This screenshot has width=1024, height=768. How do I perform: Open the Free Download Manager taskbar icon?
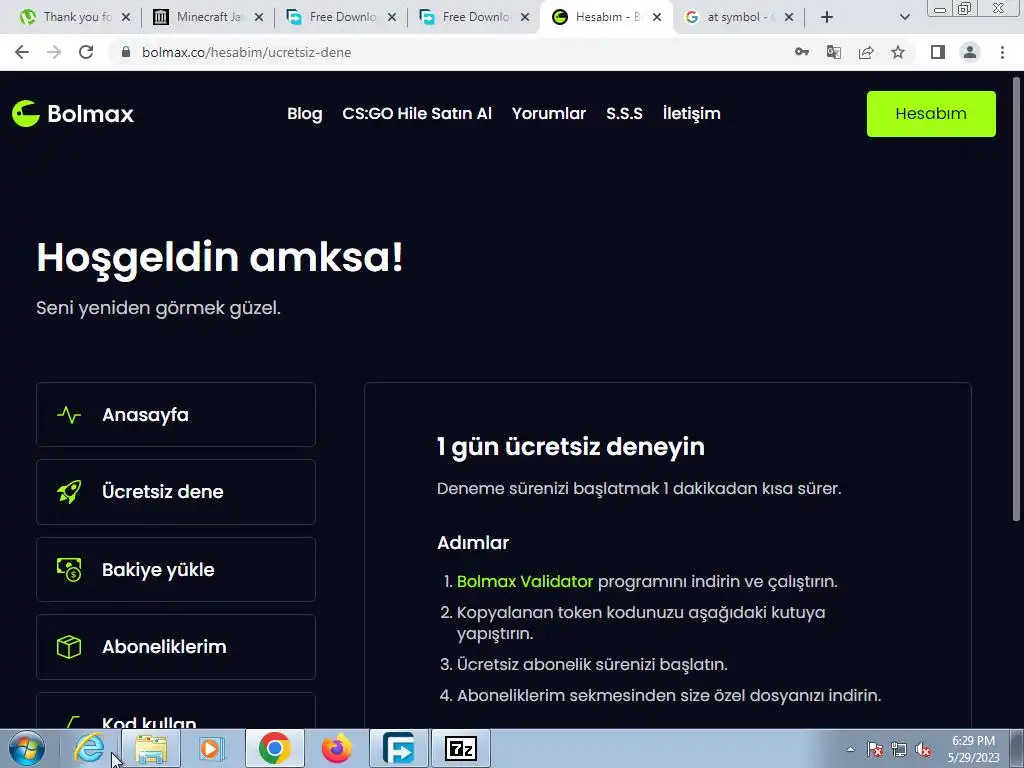(x=398, y=748)
